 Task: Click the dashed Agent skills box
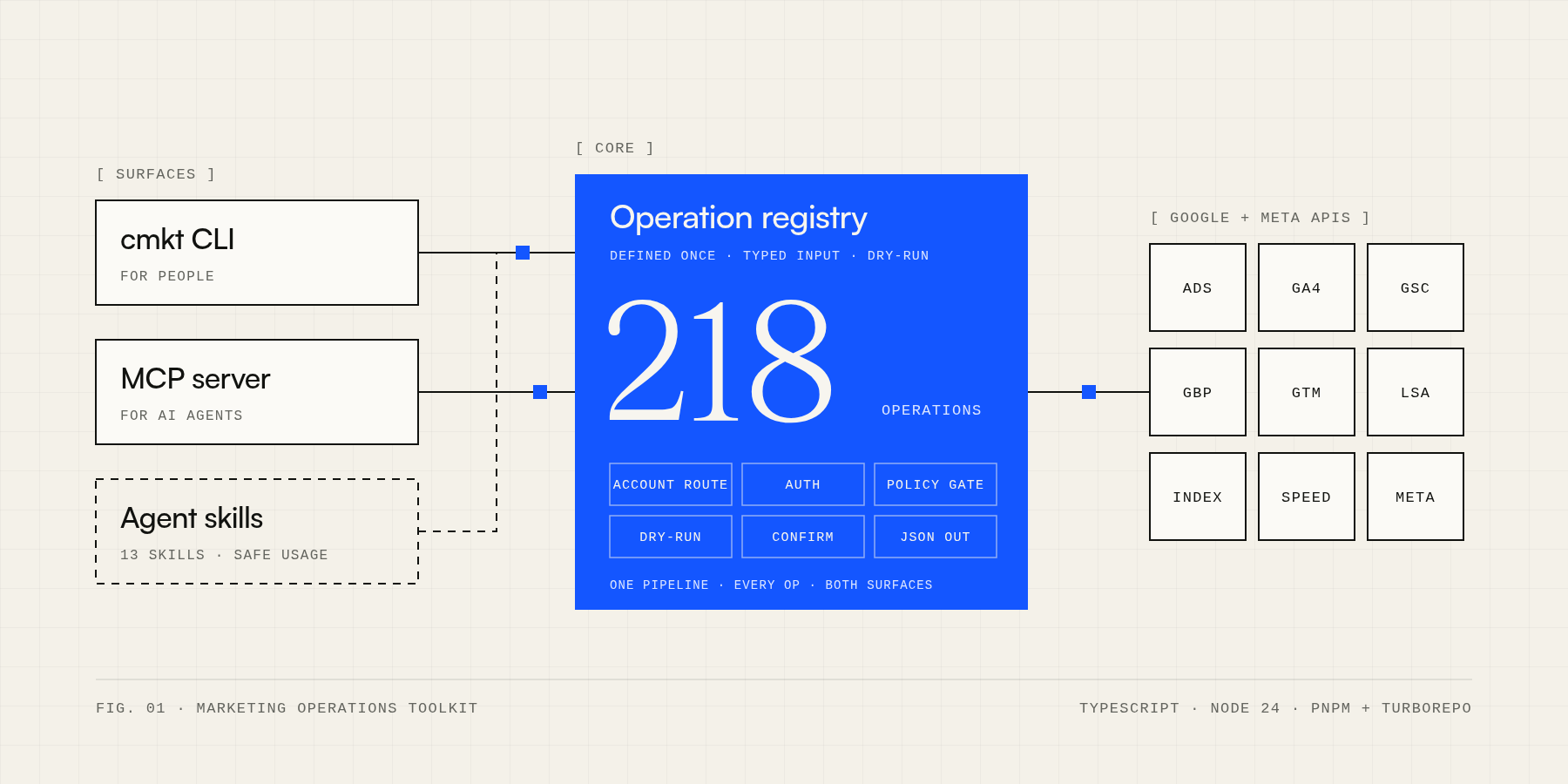pos(257,531)
